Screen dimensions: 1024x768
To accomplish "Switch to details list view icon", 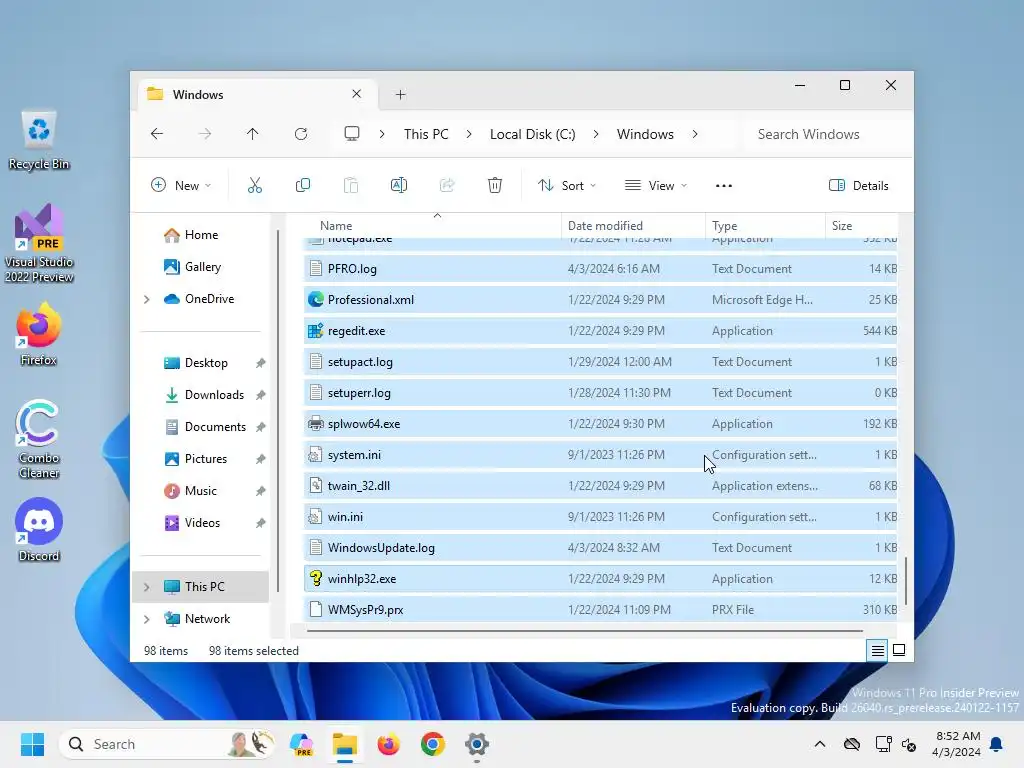I will (877, 650).
